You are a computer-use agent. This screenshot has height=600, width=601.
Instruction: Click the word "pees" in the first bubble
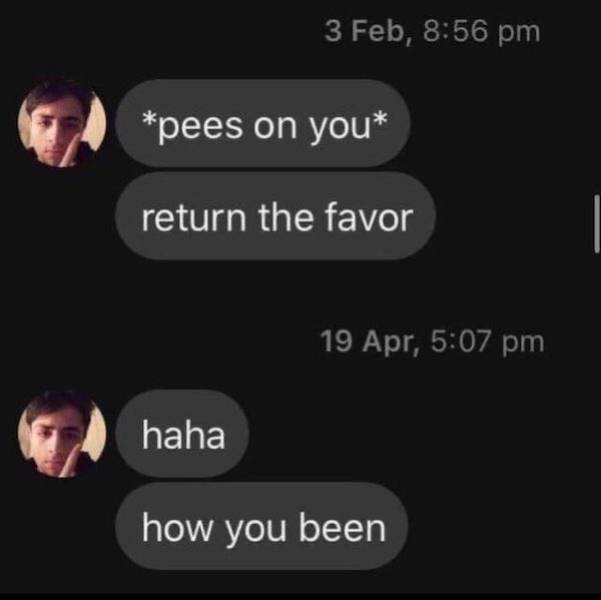click(203, 124)
